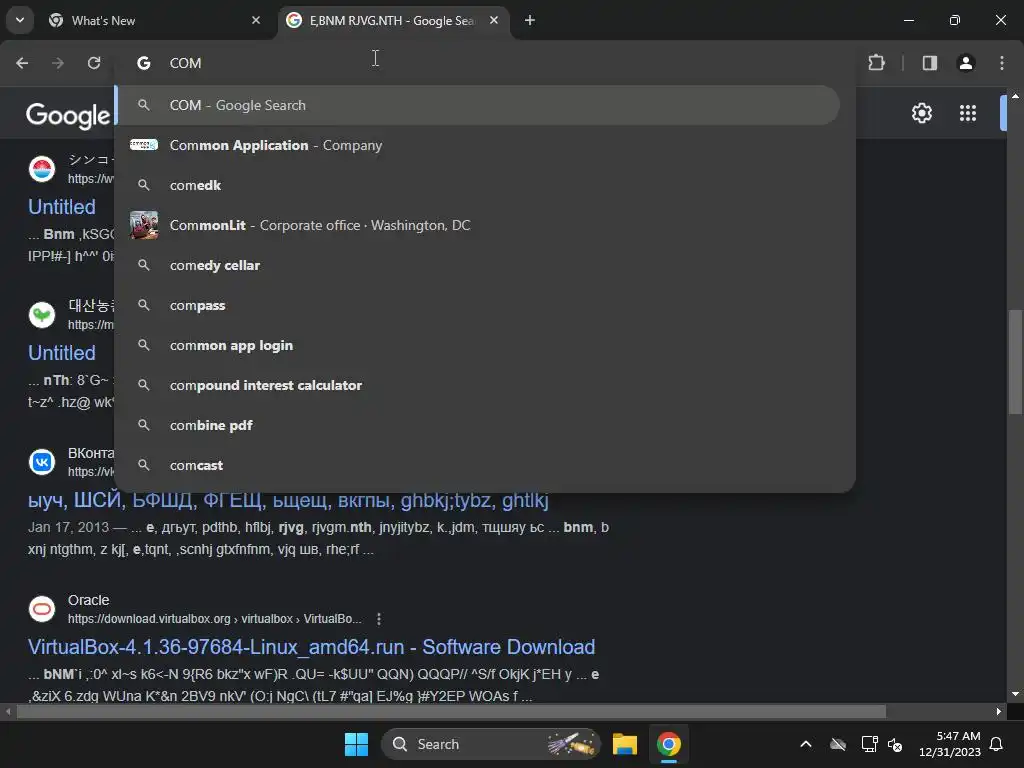Choose the compass suggestion
This screenshot has height=768, width=1024.
point(485,305)
